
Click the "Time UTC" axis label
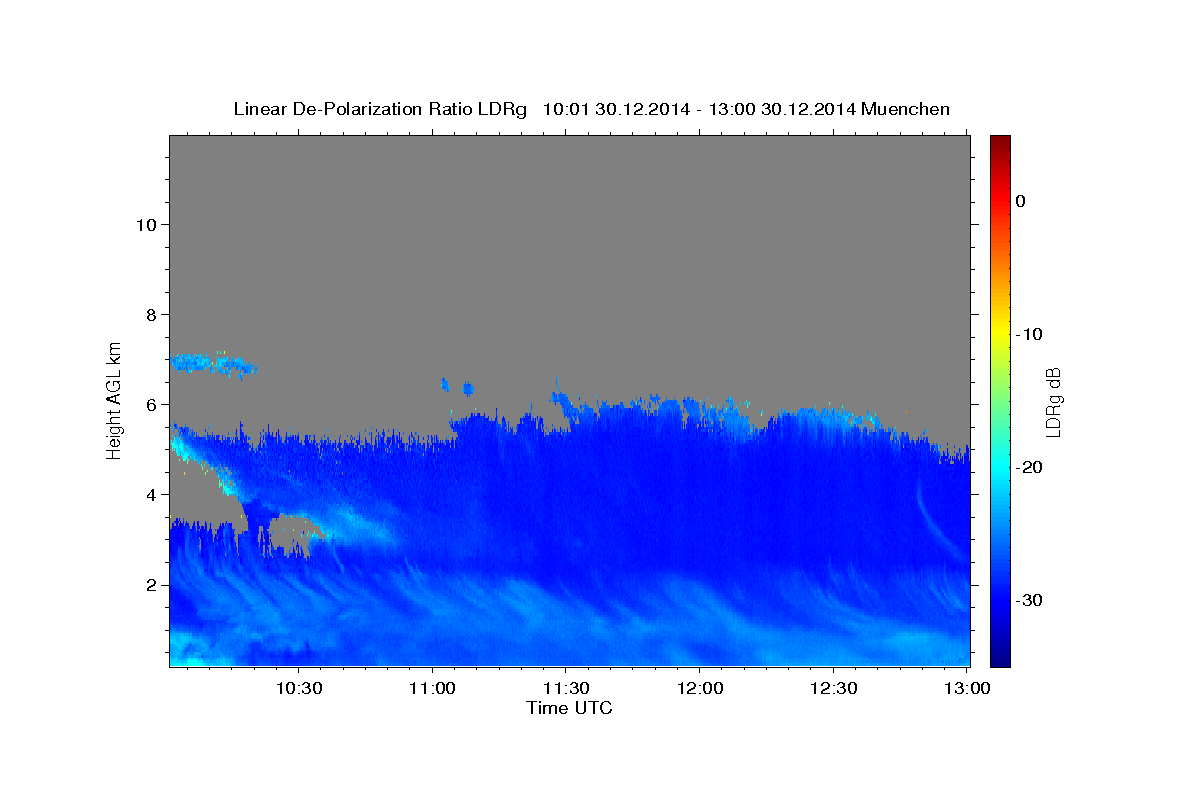click(569, 708)
